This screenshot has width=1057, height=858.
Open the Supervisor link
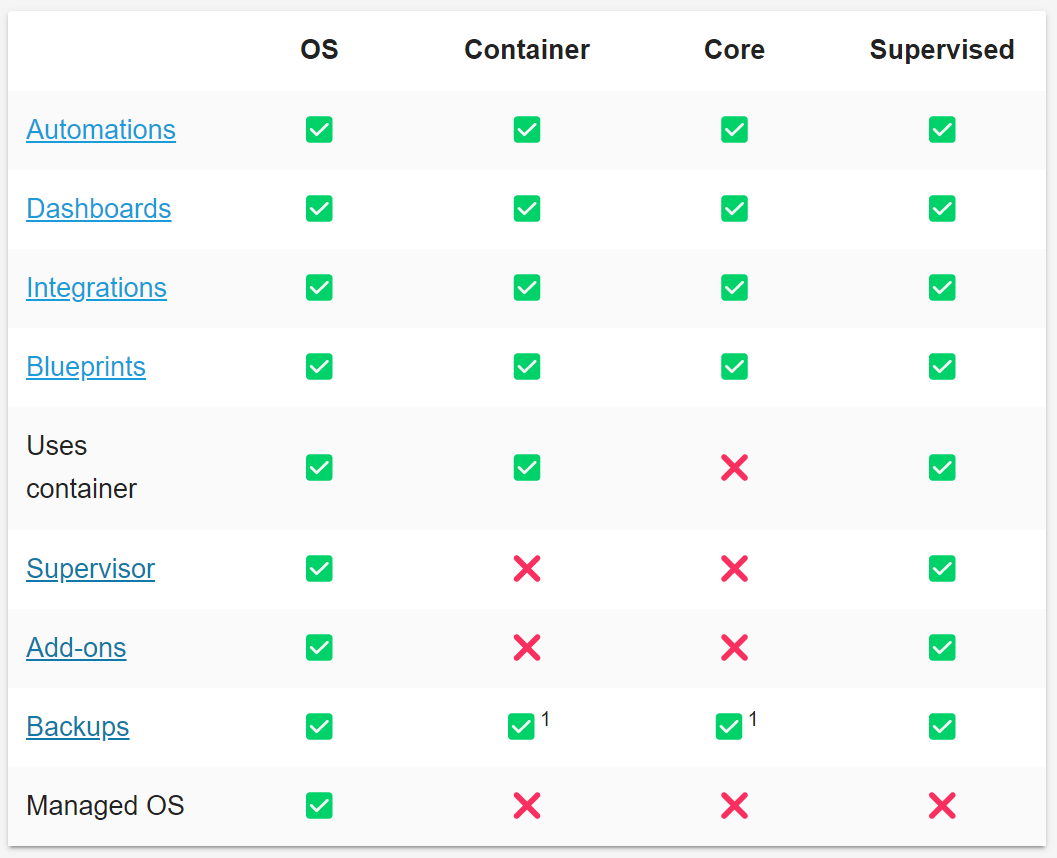[90, 569]
